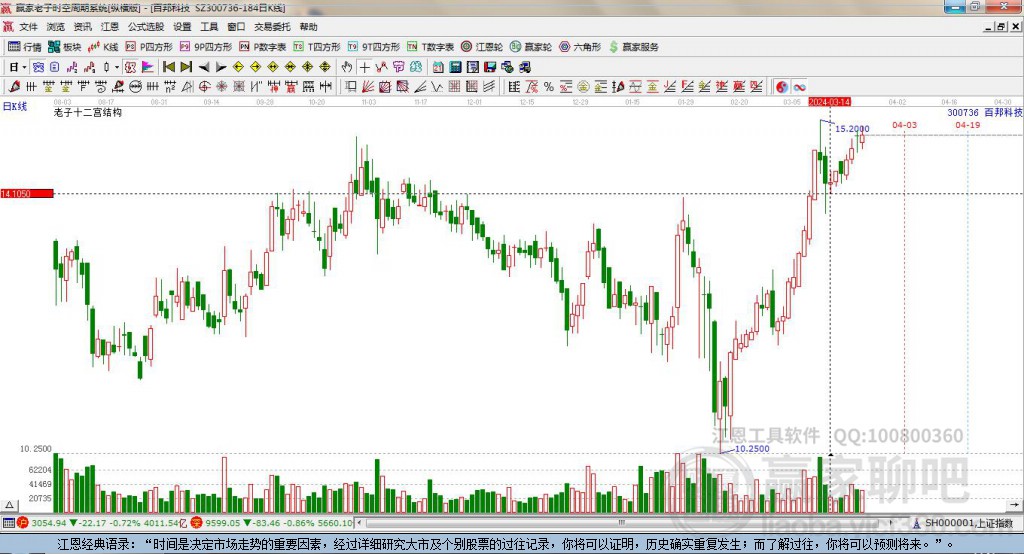
Task: Click the 15.2000 high price label
Action: (x=852, y=129)
